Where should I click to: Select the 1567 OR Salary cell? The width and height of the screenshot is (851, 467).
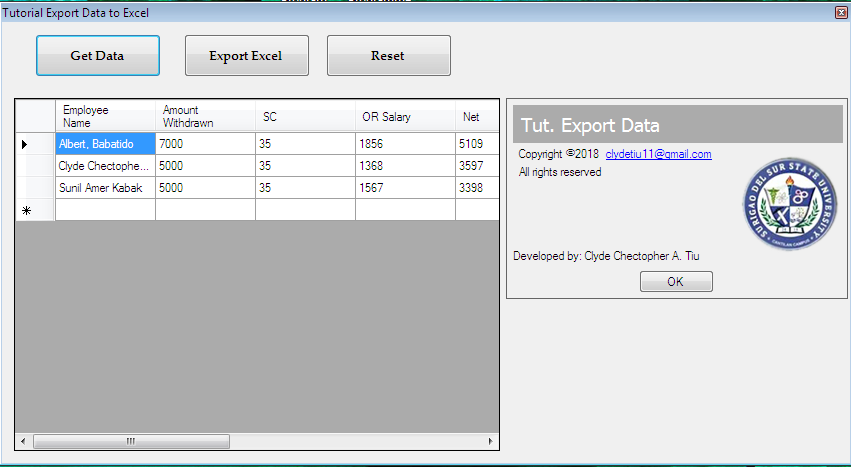coord(405,187)
